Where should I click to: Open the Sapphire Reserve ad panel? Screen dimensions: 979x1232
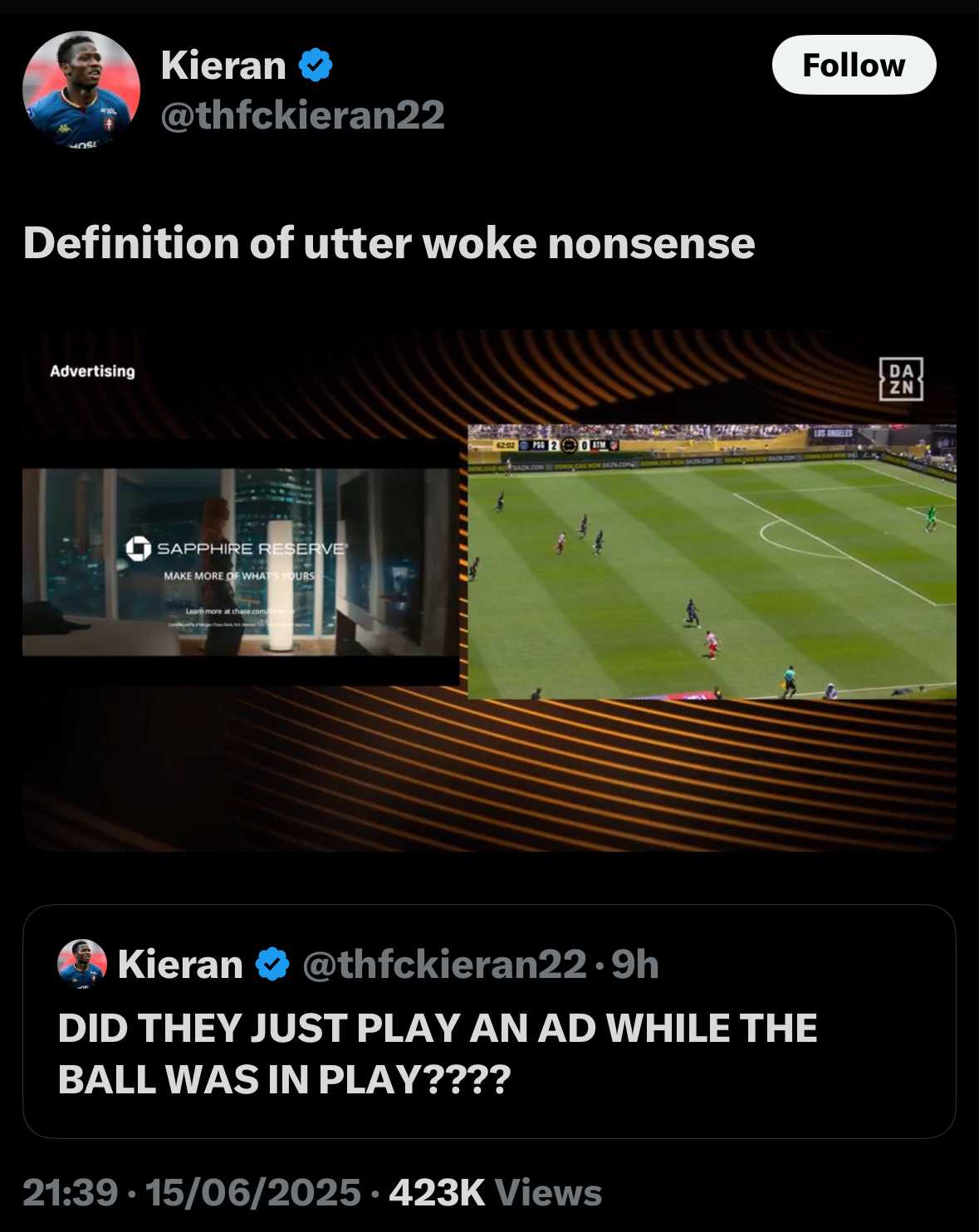point(241,562)
